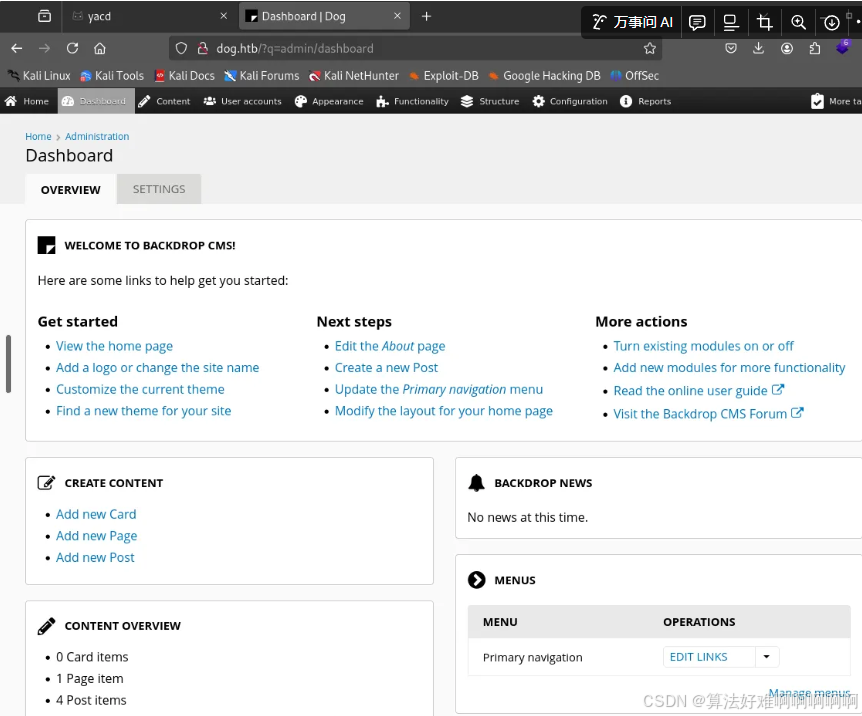Screen dimensions: 862x716
Task: Click the Administration breadcrumb link
Action: coord(97,136)
